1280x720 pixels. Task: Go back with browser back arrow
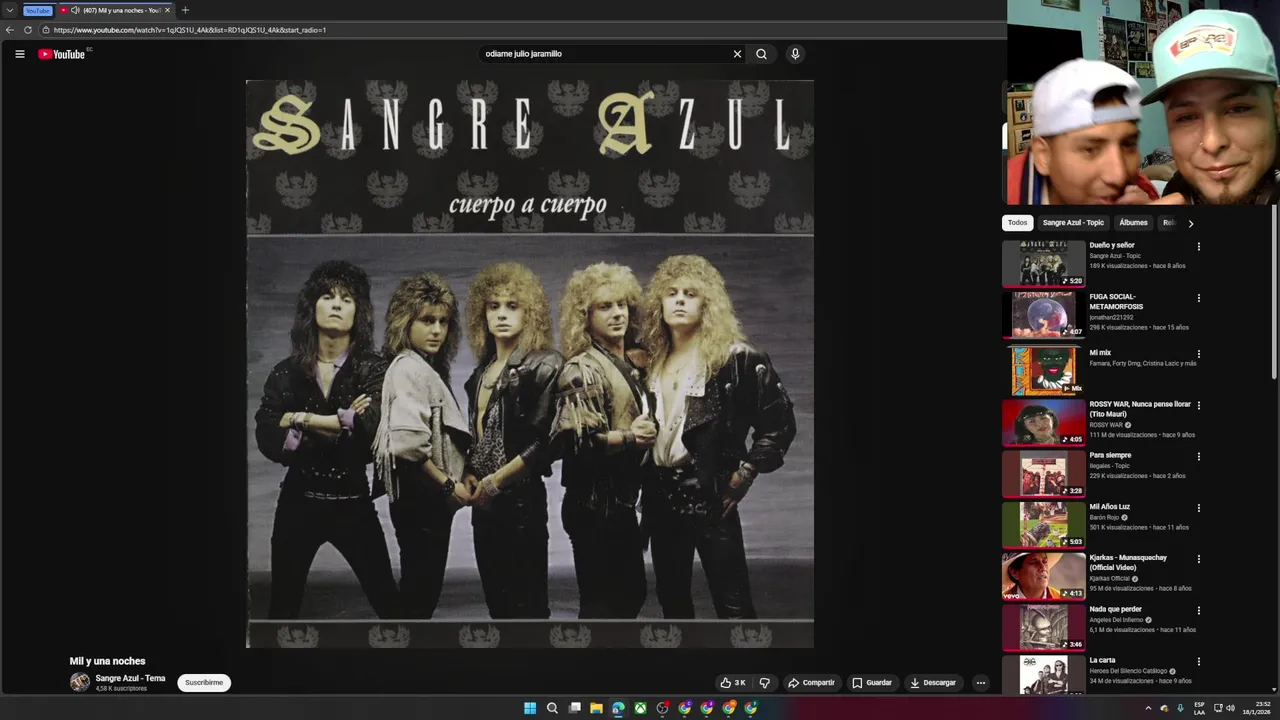pyautogui.click(x=11, y=30)
